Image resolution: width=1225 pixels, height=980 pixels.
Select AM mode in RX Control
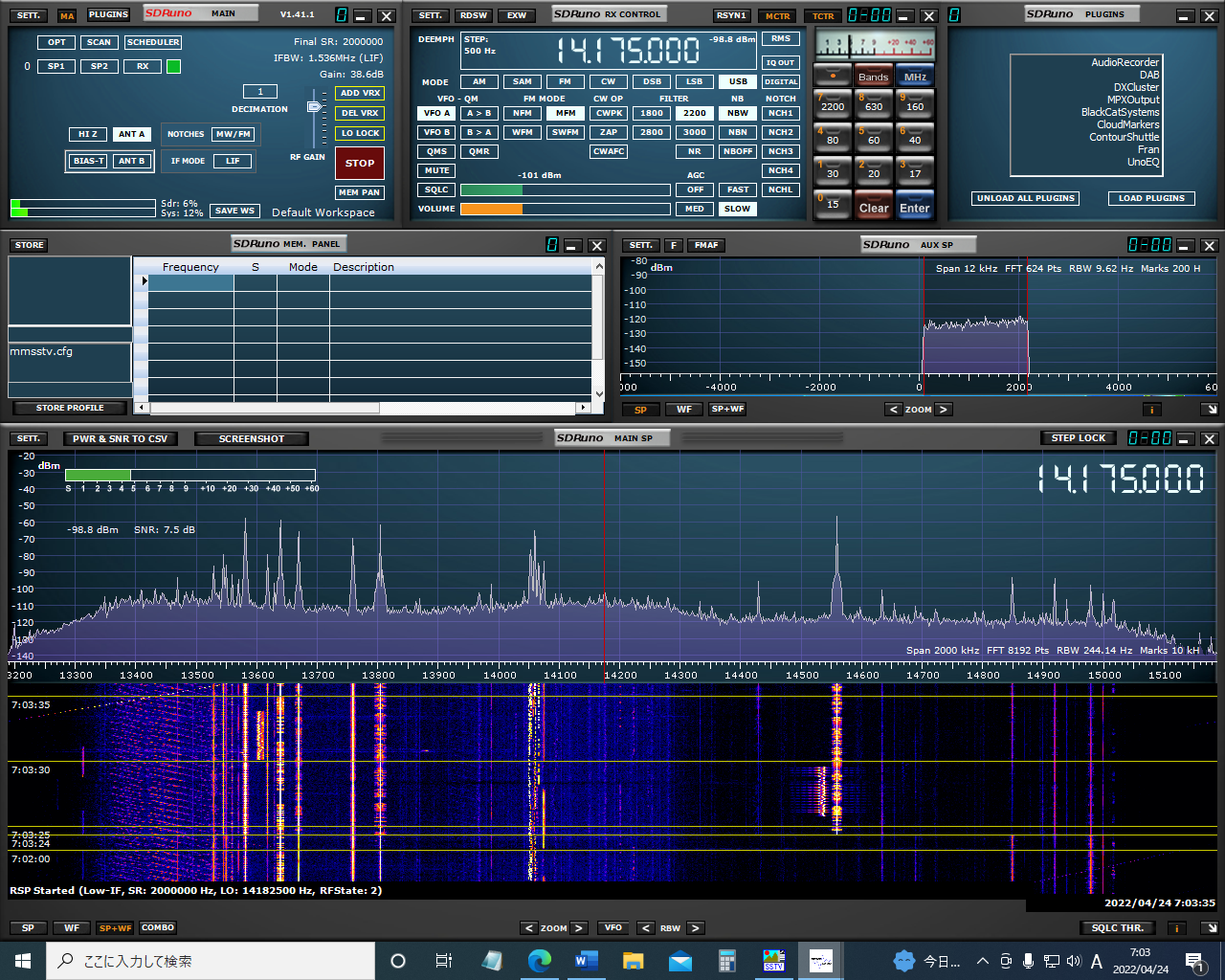tap(479, 81)
